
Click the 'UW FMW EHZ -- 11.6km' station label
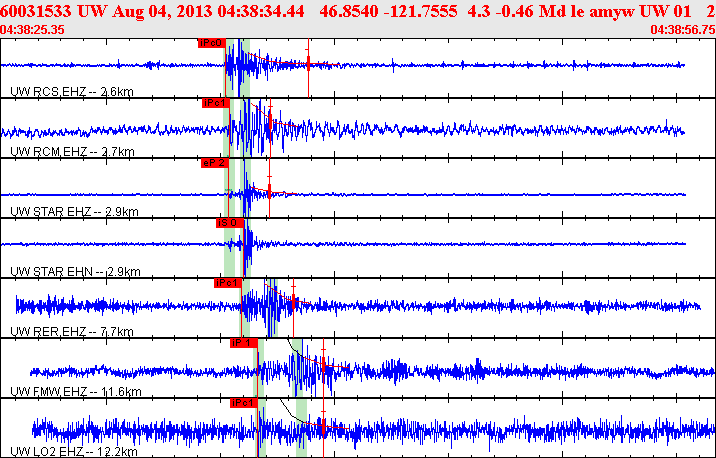click(76, 391)
